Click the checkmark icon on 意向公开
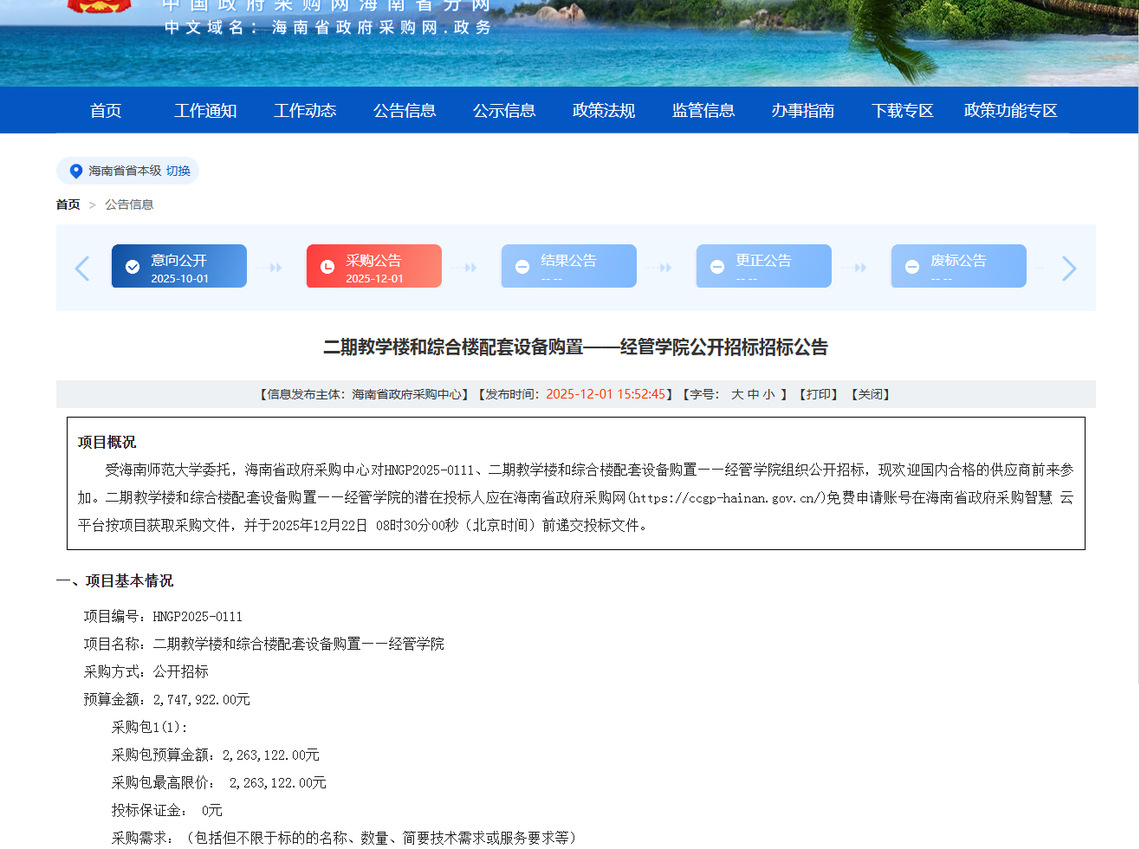The image size is (1139, 849). pyautogui.click(x=132, y=267)
